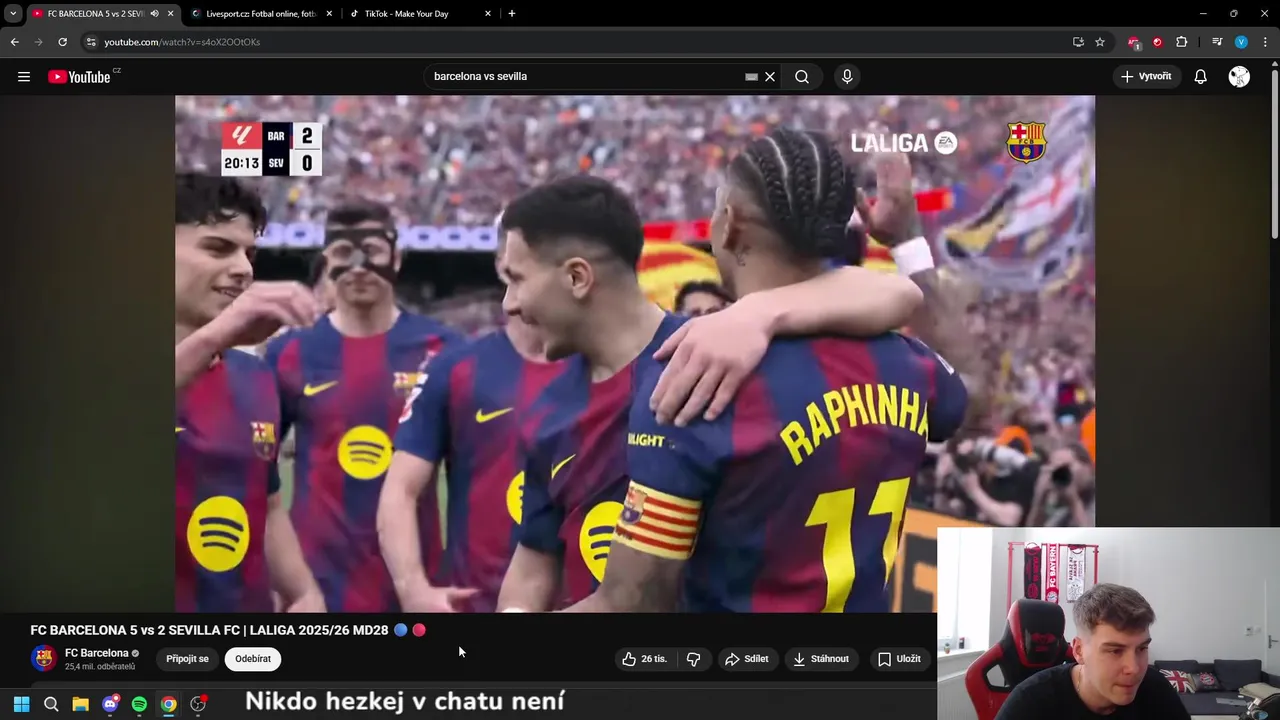Open Spotify from the taskbar
The image size is (1280, 720).
pos(139,704)
